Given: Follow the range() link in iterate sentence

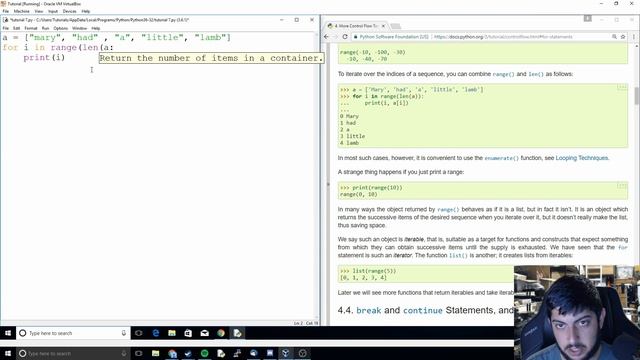Looking at the screenshot, I should pos(503,74).
